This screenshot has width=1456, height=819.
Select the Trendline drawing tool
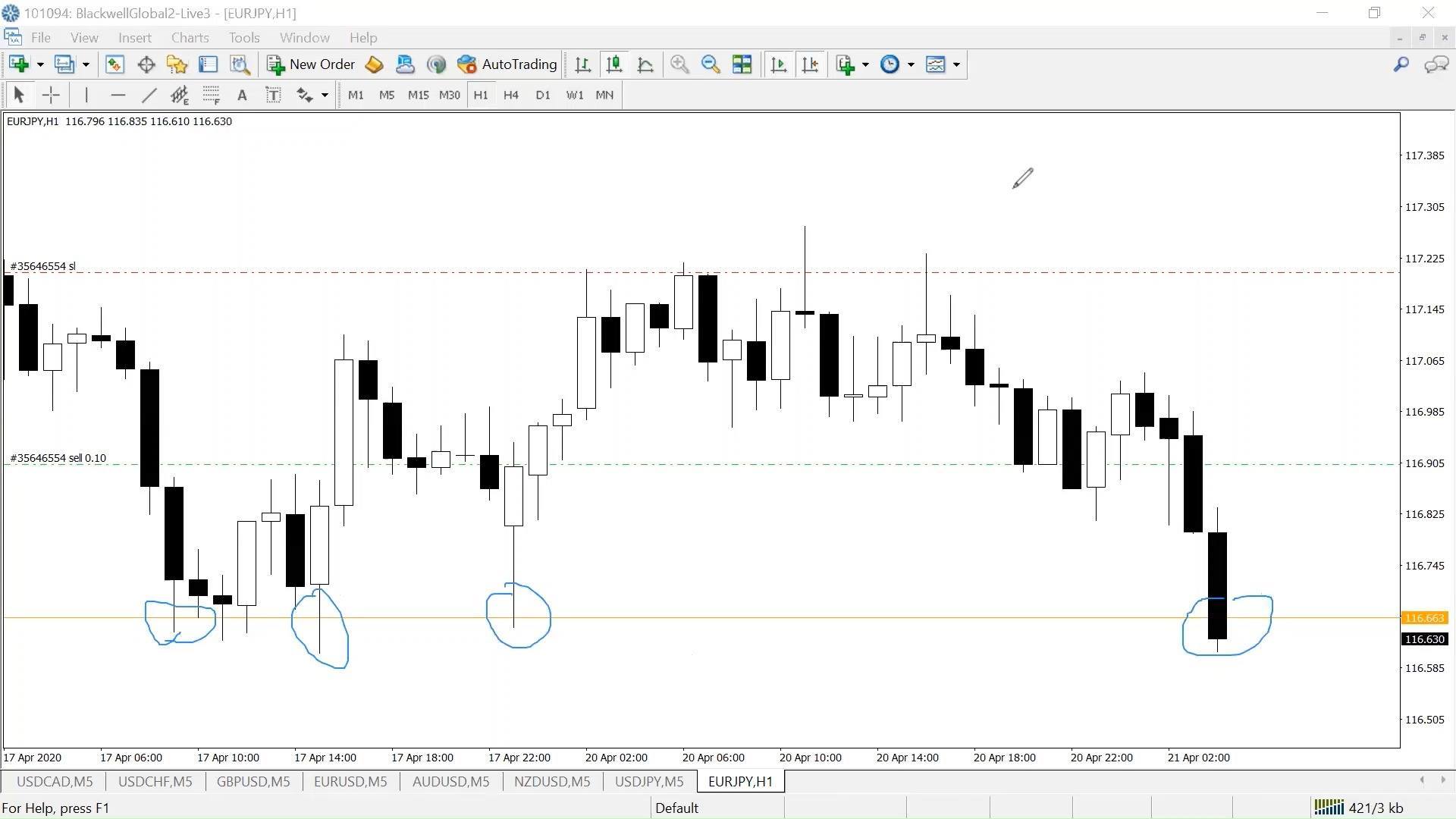(x=149, y=95)
